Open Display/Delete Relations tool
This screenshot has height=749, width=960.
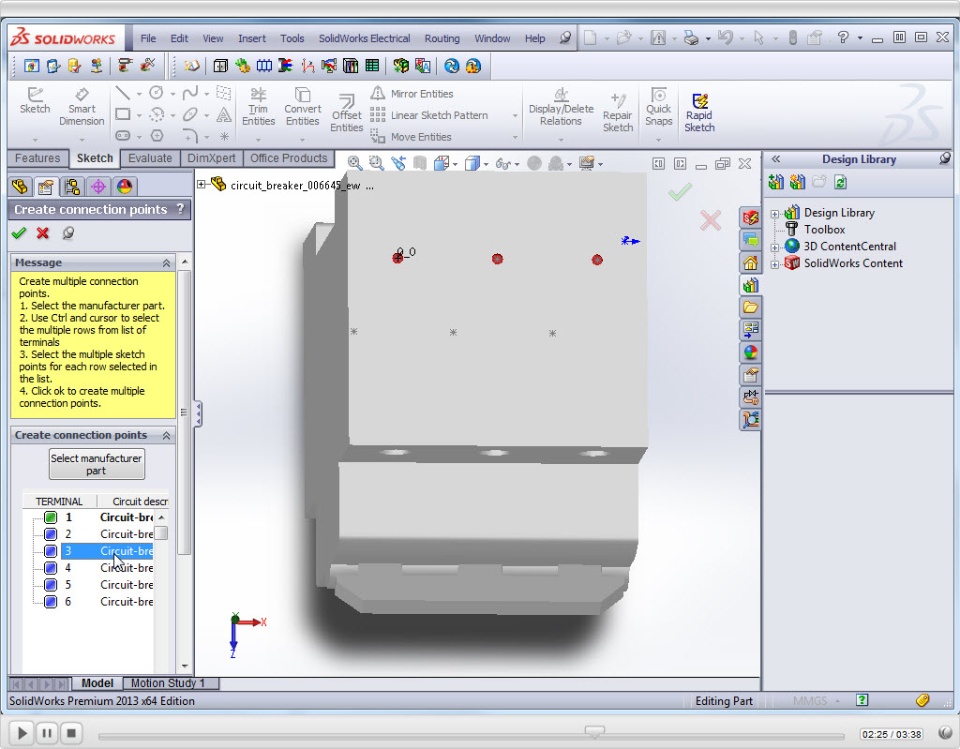pyautogui.click(x=561, y=107)
